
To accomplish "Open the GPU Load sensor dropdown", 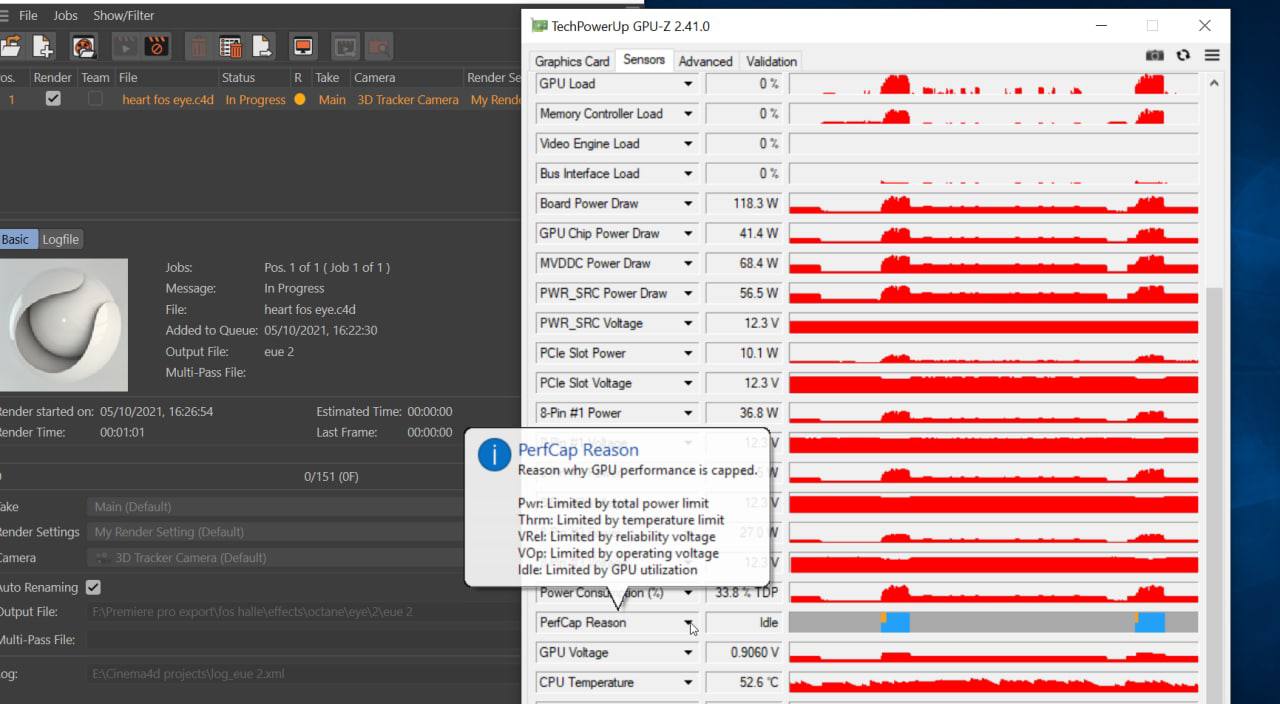I will pyautogui.click(x=688, y=84).
